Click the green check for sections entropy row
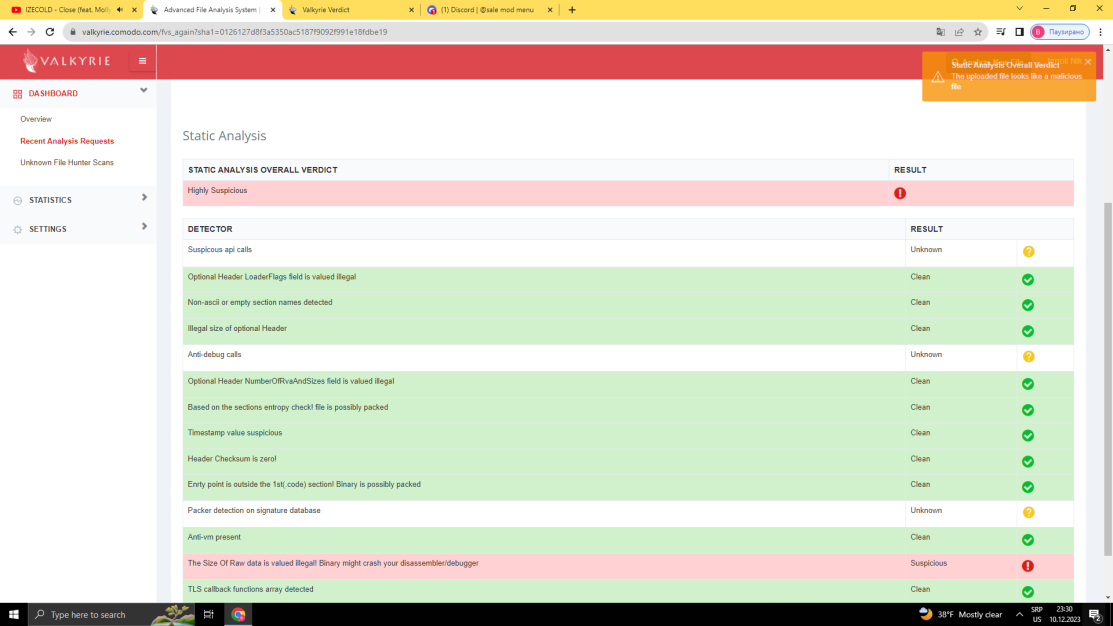This screenshot has width=1113, height=626. 1028,410
